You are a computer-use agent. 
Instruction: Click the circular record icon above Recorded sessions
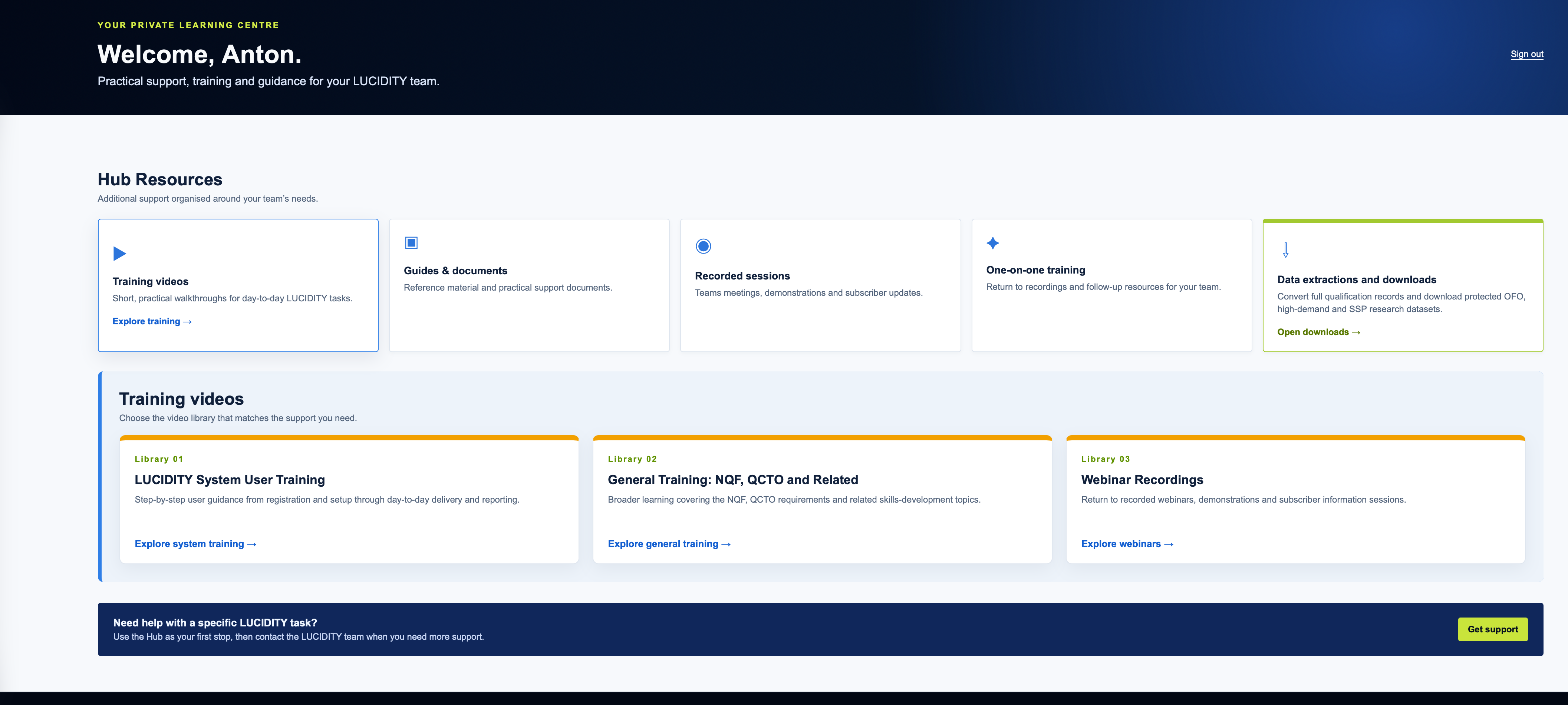click(x=703, y=246)
